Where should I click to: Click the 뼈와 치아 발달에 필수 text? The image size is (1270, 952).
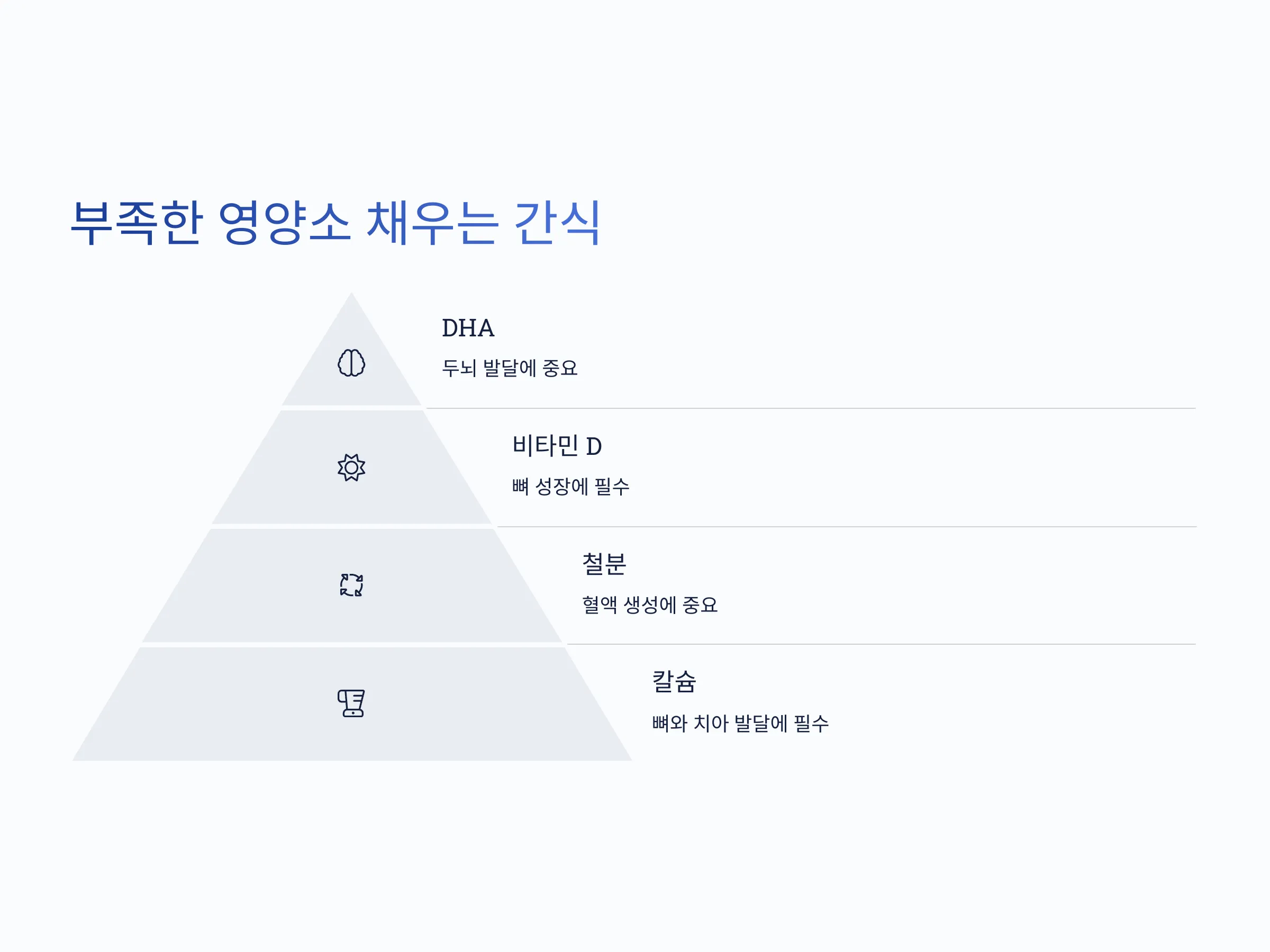741,723
